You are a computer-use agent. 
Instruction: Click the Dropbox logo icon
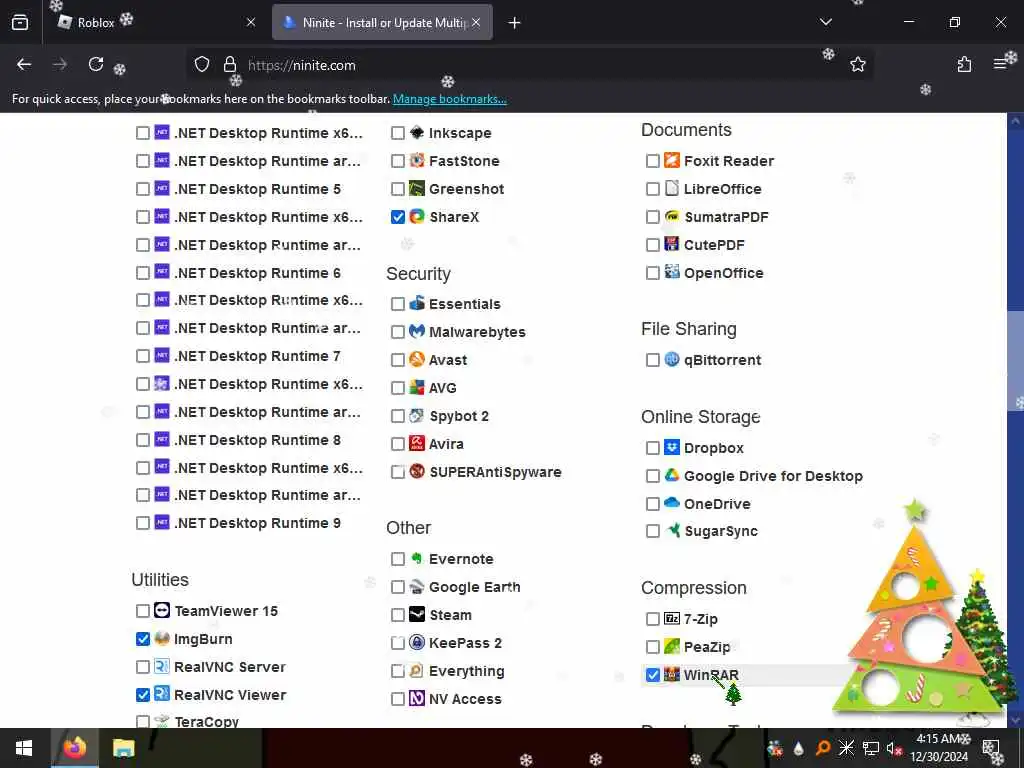pos(672,447)
